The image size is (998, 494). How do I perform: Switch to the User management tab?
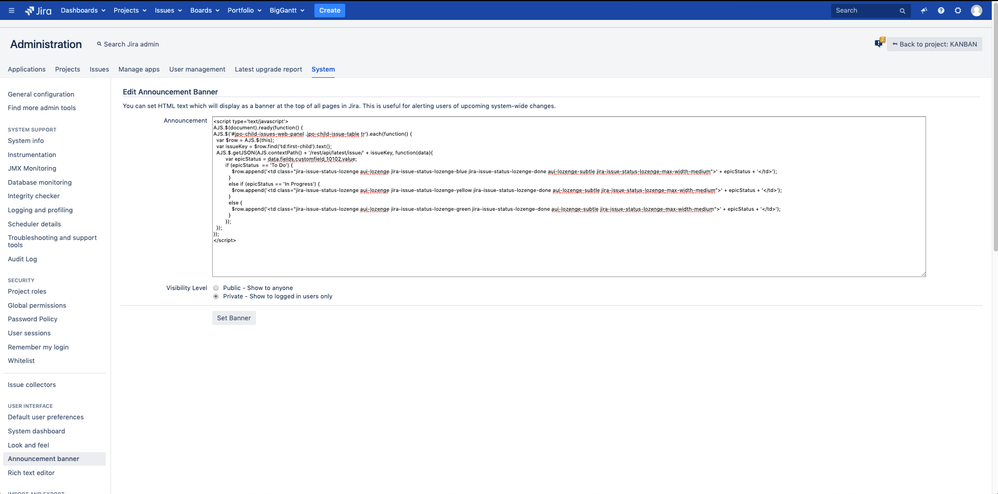click(x=197, y=69)
